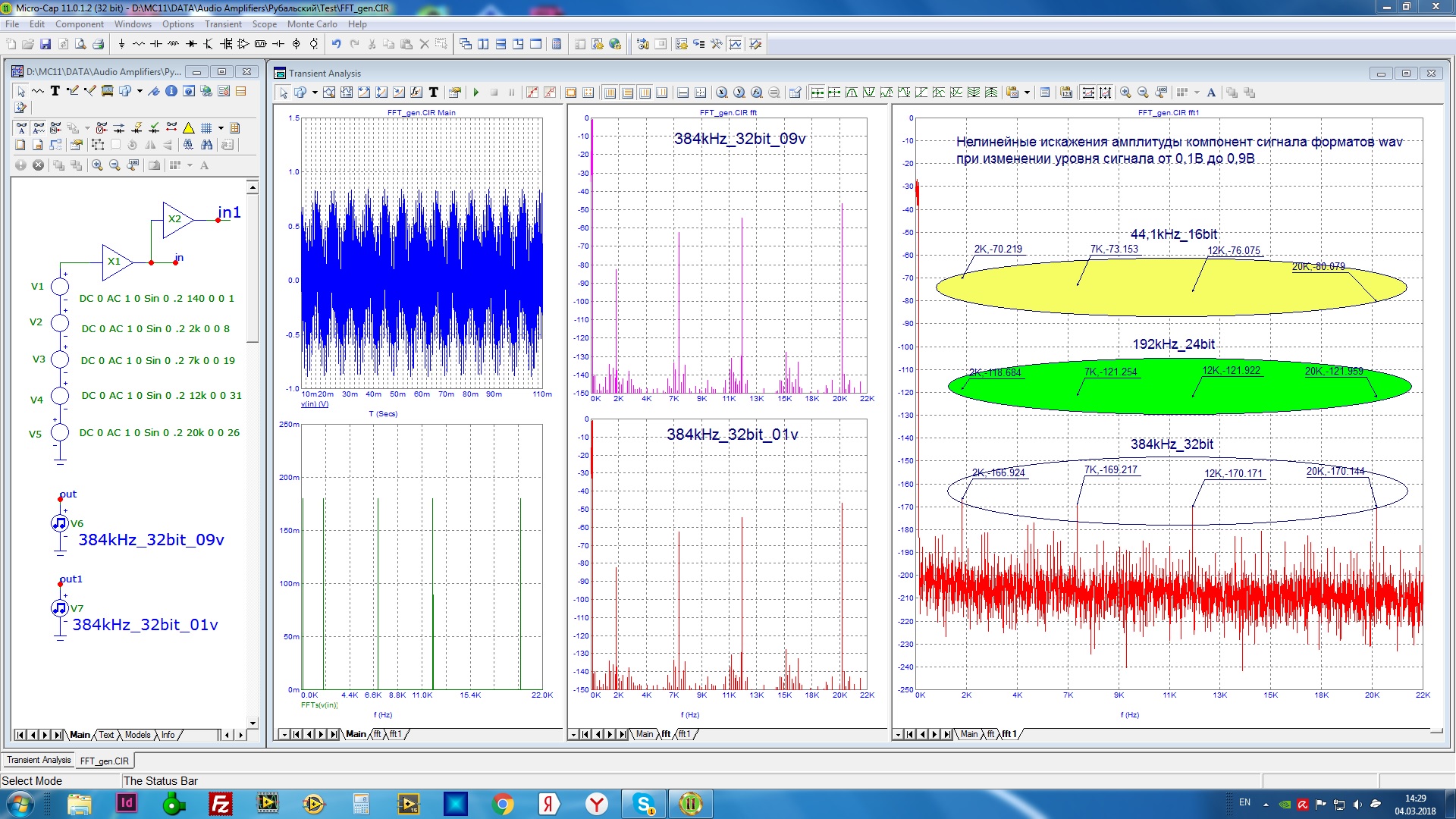This screenshot has height=819, width=1456.
Task: Click schematic scrollbar up arrow
Action: [x=253, y=187]
